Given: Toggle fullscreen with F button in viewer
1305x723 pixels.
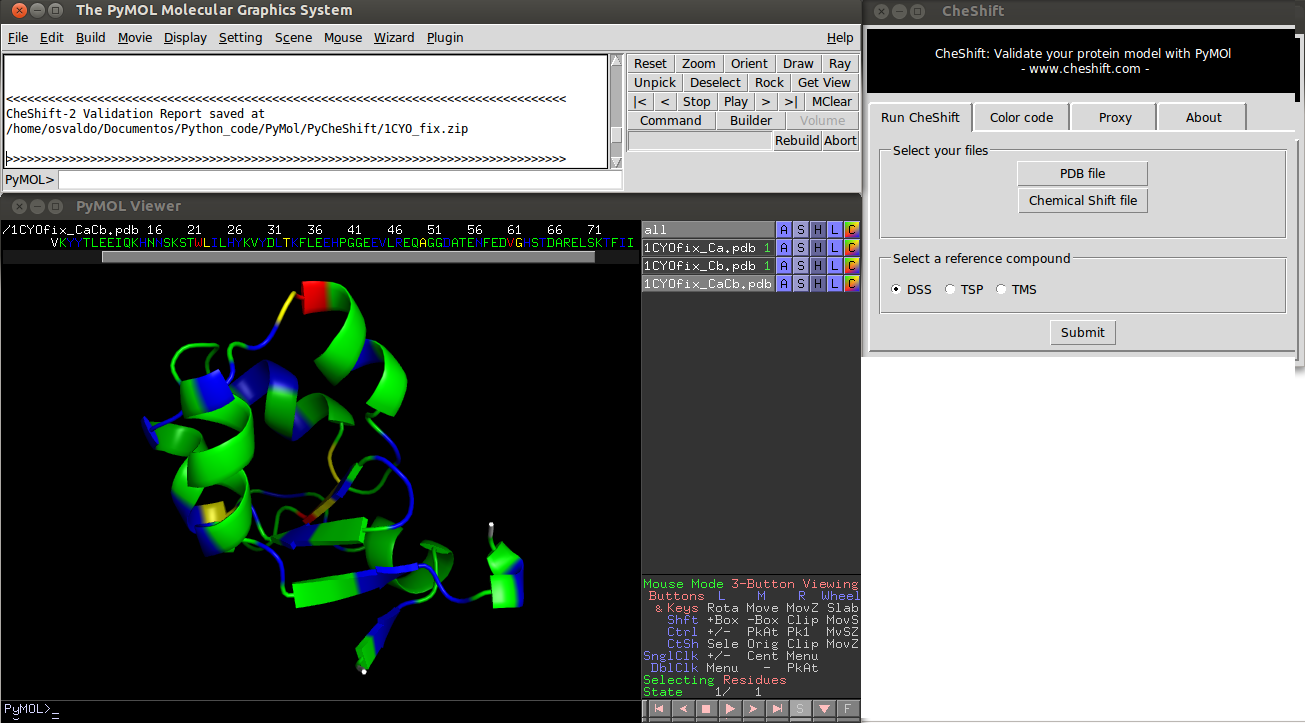Looking at the screenshot, I should (847, 709).
